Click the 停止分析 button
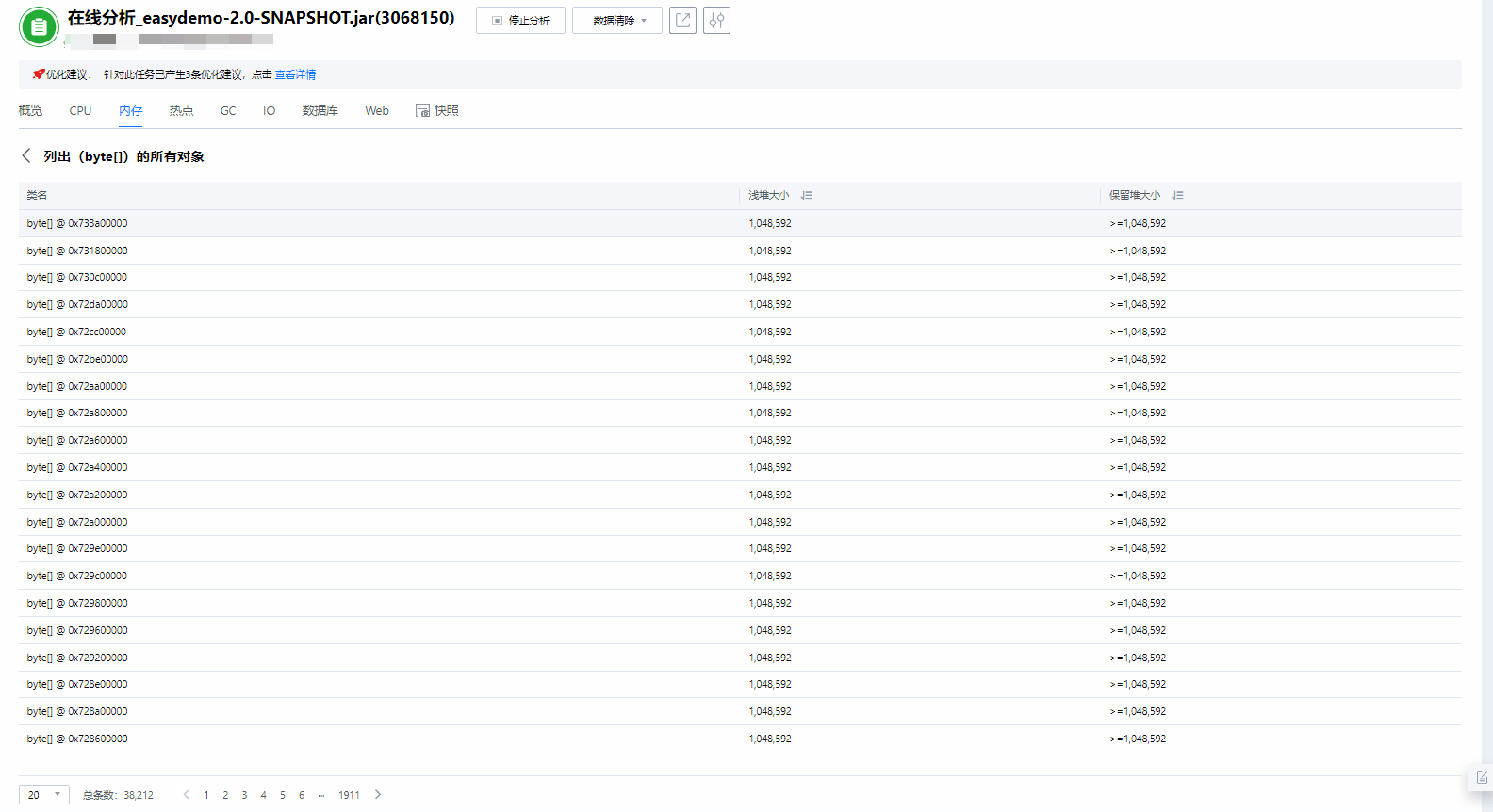The image size is (1493, 812). (x=520, y=20)
